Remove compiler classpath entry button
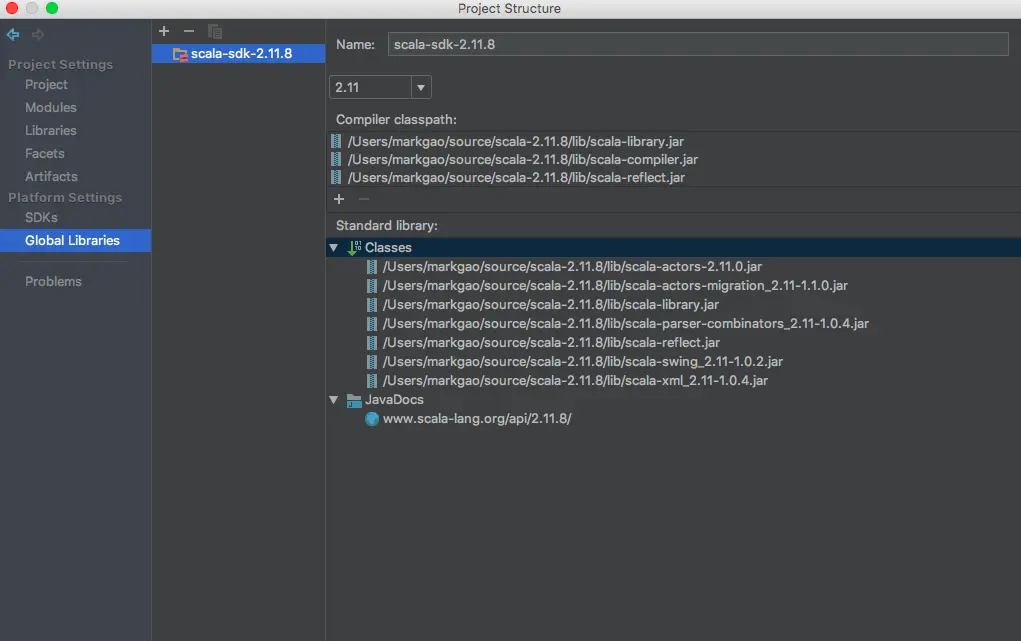The image size is (1021, 641). tap(364, 199)
